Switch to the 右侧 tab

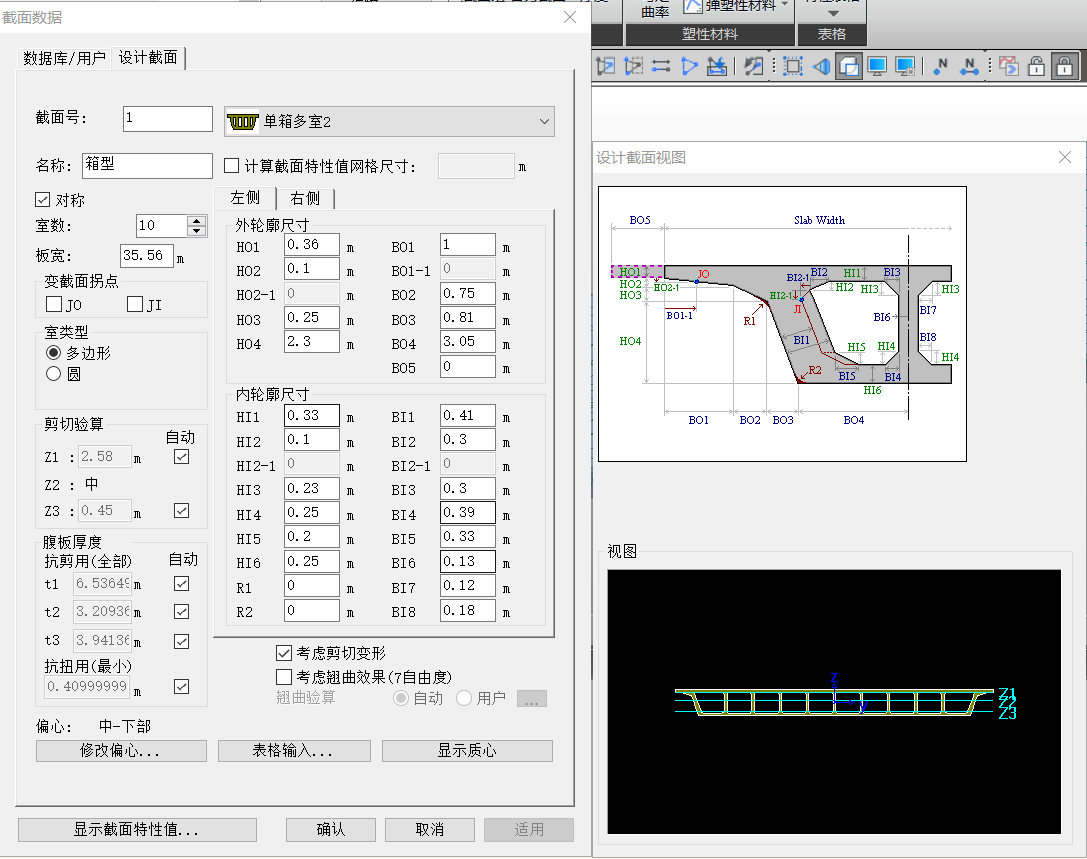(305, 198)
